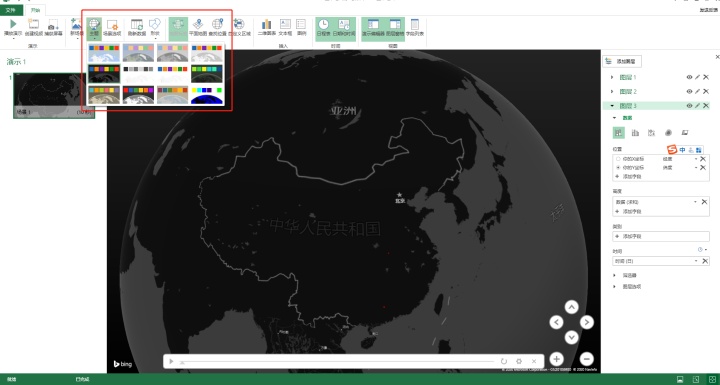Open the 文件 File tab
Image resolution: width=720 pixels, height=385 pixels.
11,10
